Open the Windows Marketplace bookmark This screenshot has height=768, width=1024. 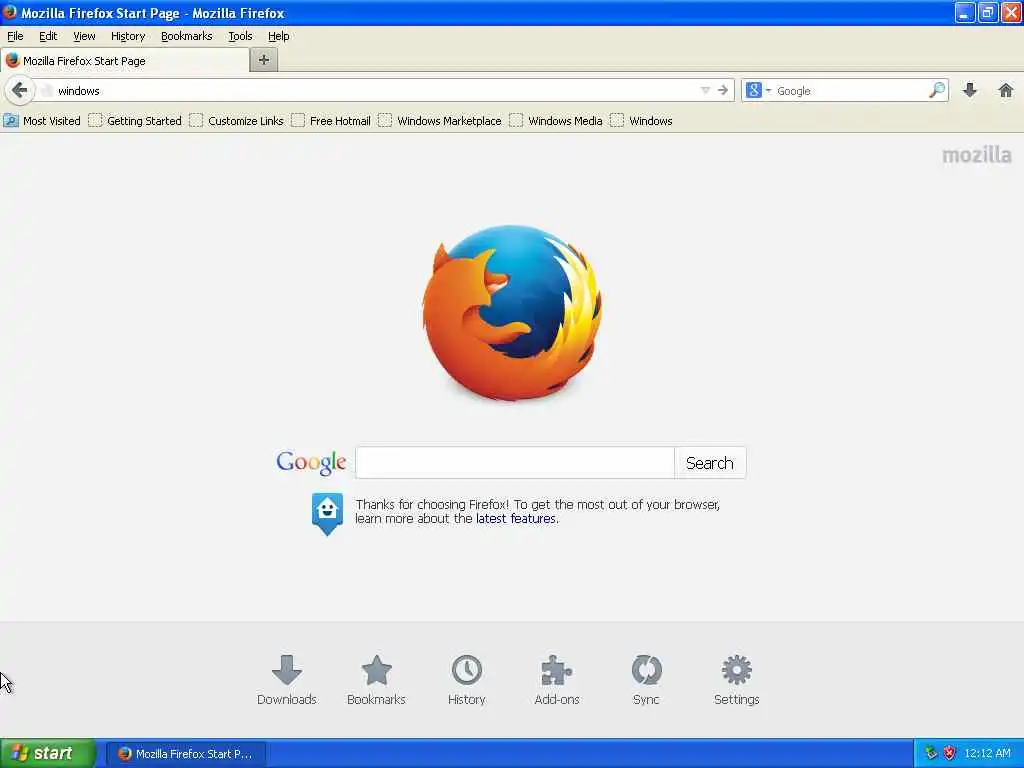[440, 121]
